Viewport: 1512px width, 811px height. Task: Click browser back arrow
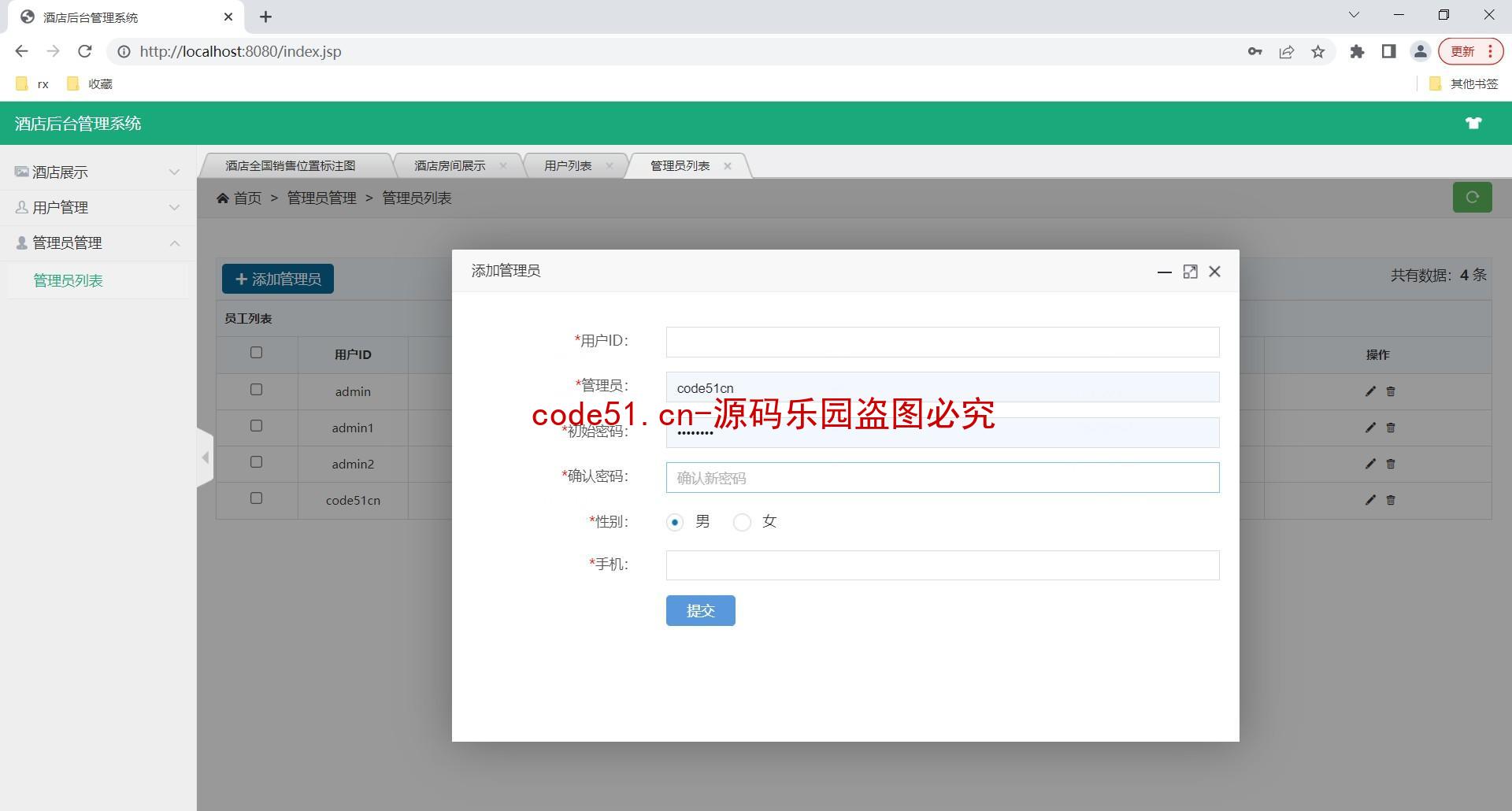point(21,51)
